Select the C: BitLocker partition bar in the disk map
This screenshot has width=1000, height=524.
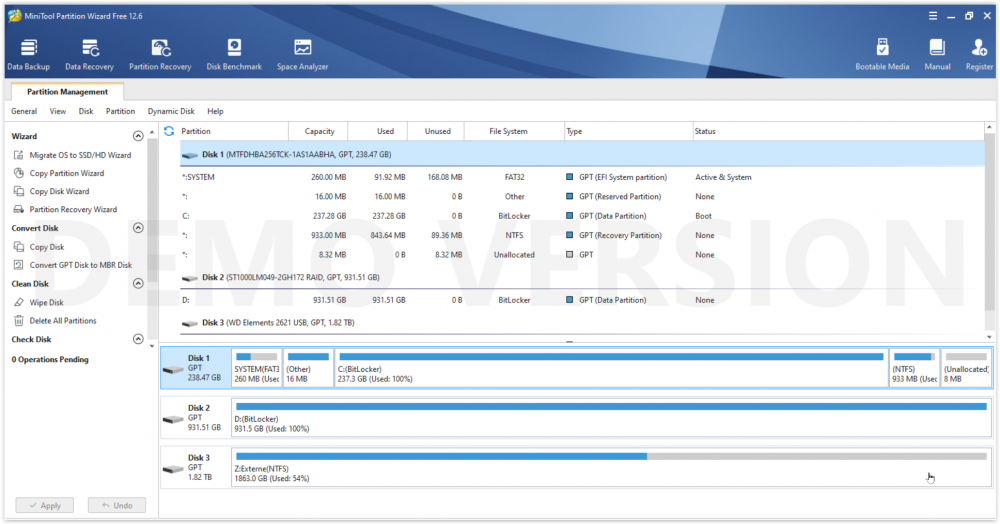click(x=610, y=368)
